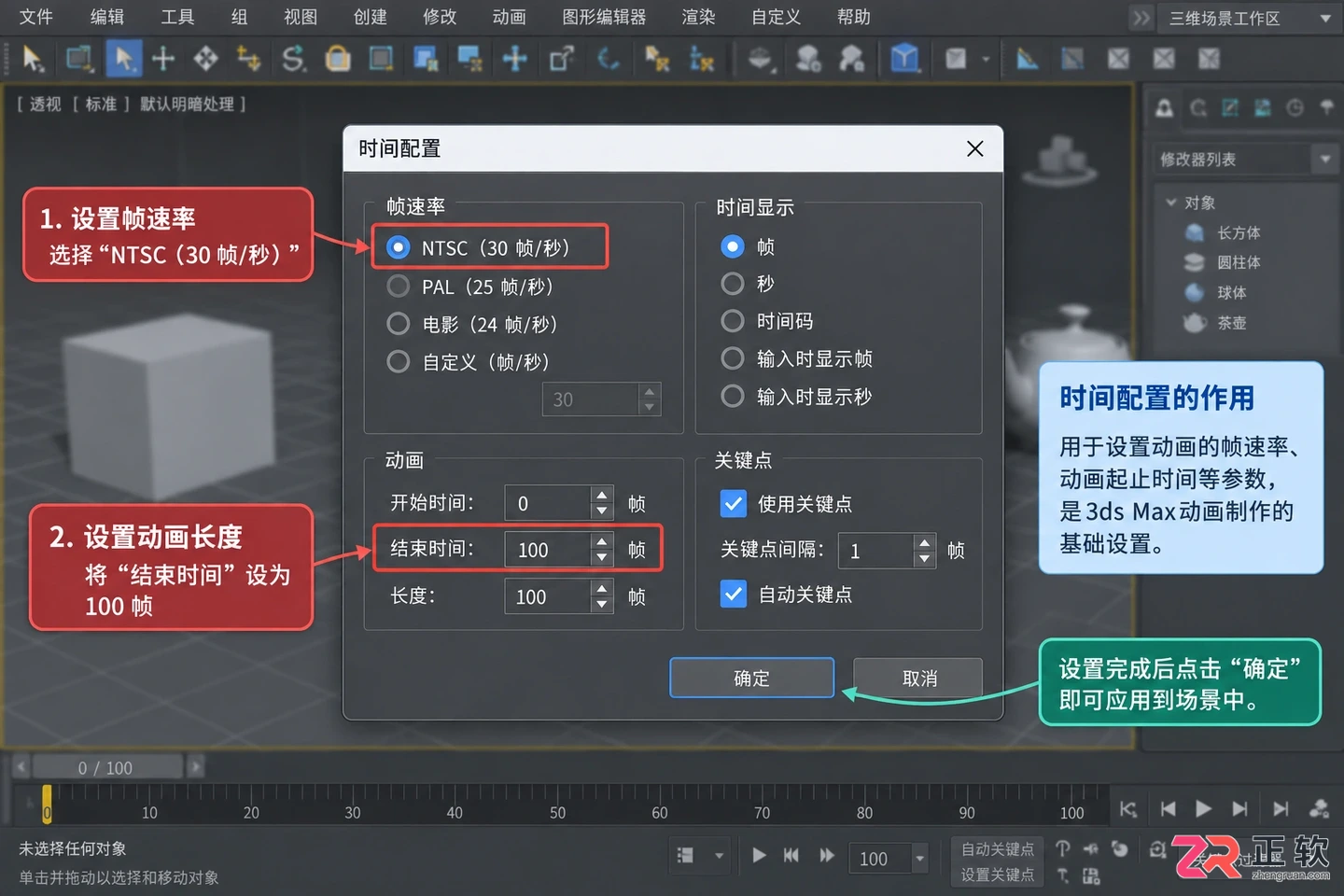Viewport: 1344px width, 896px height.
Task: Uncheck the 自动关键点 checkbox in the dialog
Action: point(734,595)
